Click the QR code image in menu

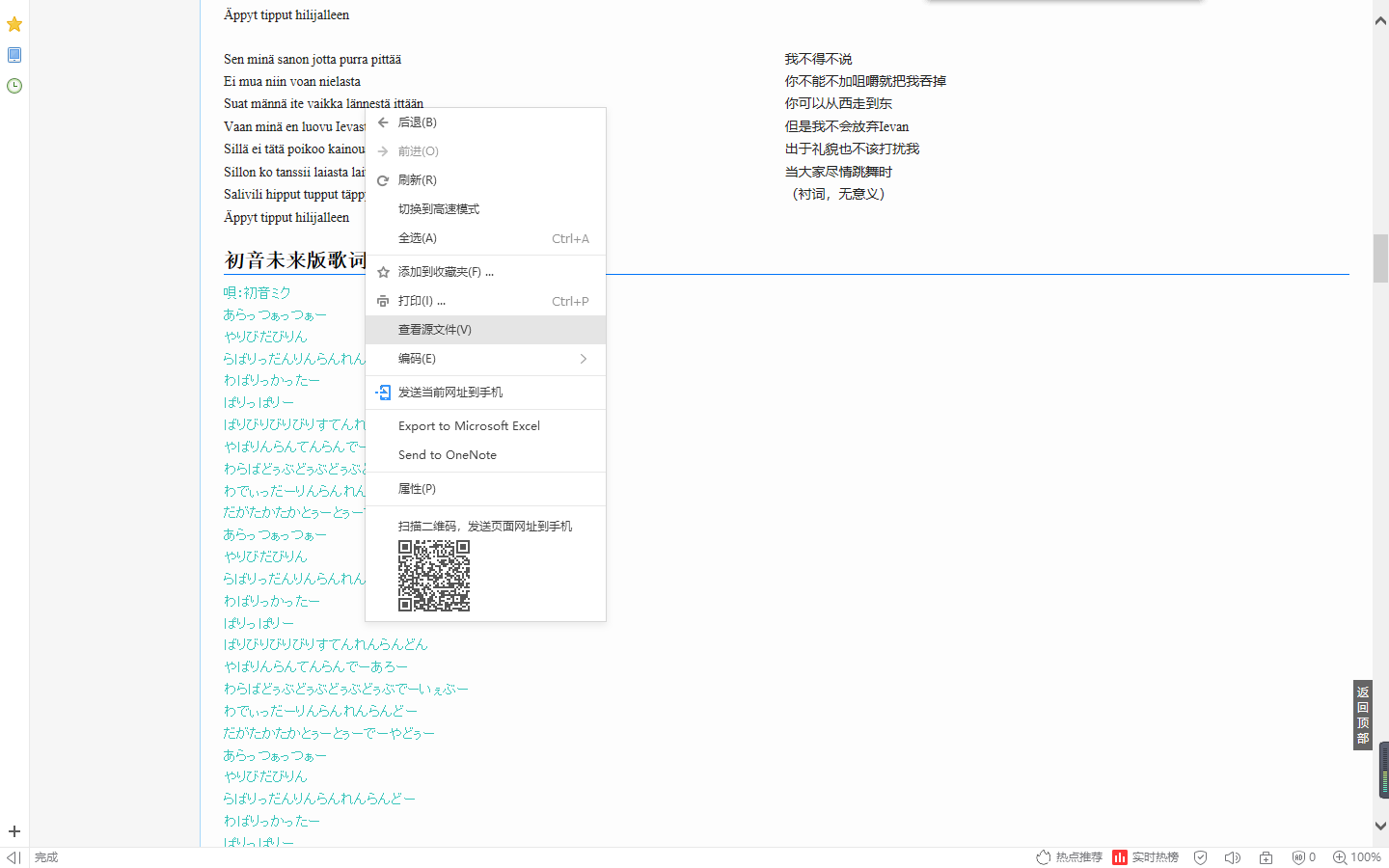[x=434, y=576]
